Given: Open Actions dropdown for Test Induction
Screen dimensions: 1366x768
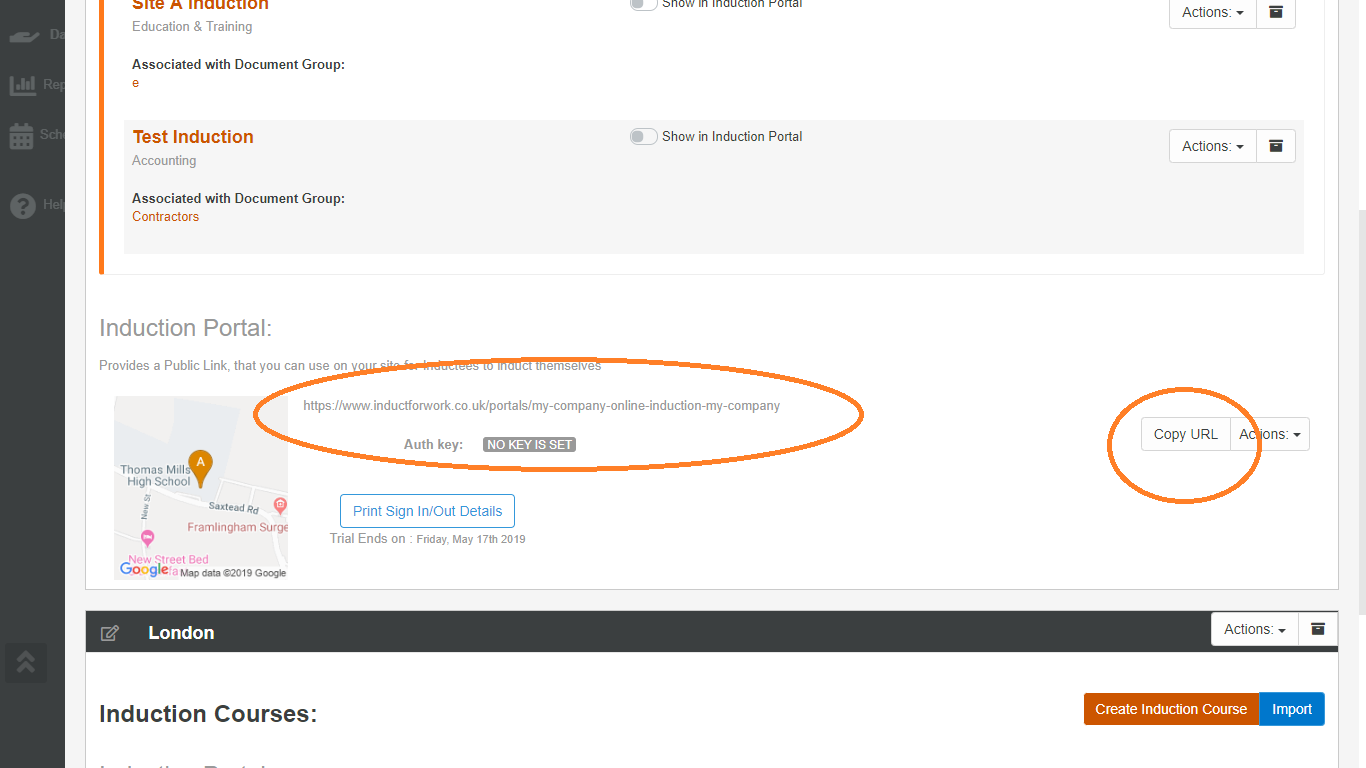Looking at the screenshot, I should tap(1213, 146).
